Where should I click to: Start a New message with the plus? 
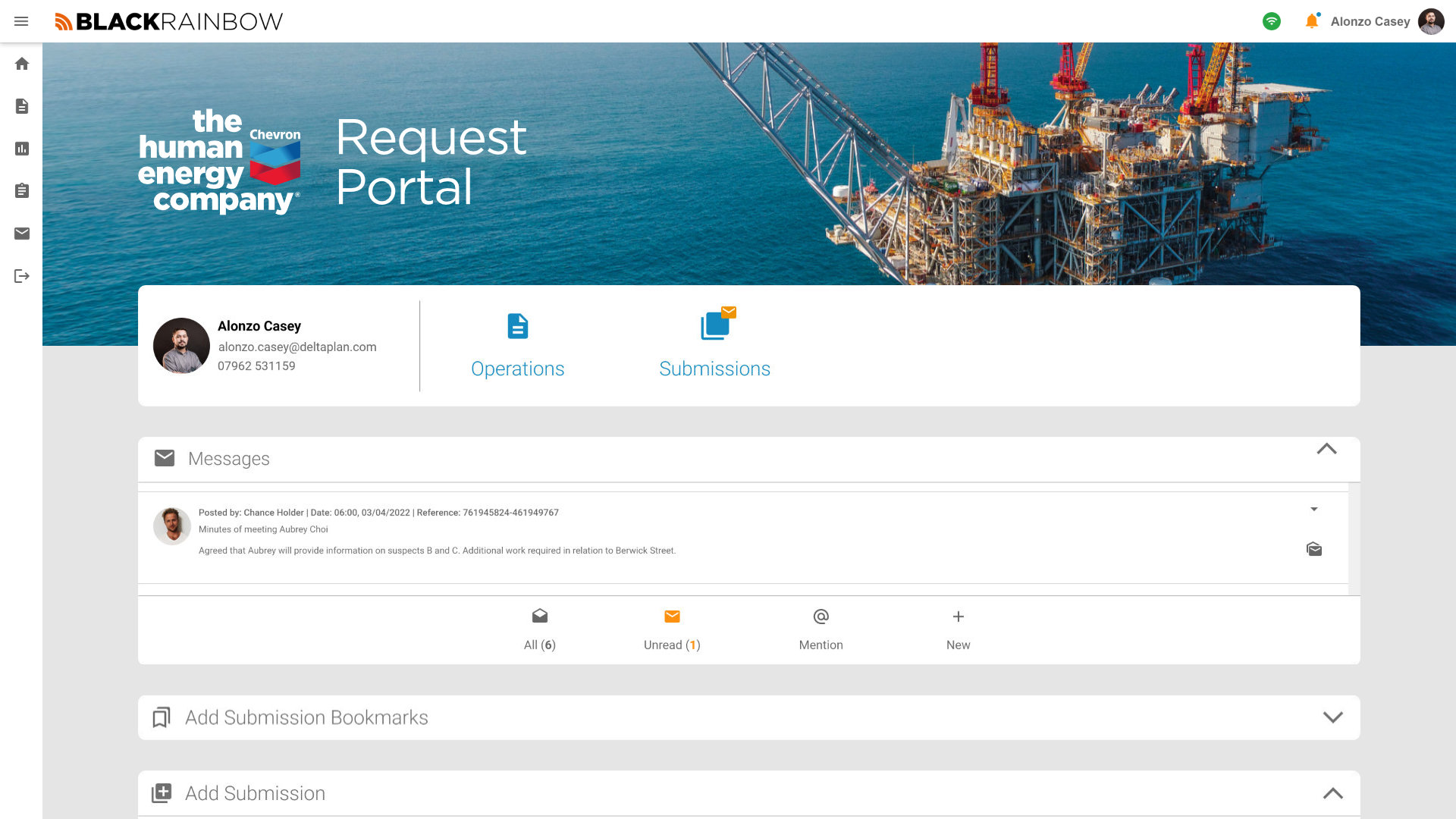[x=958, y=628]
